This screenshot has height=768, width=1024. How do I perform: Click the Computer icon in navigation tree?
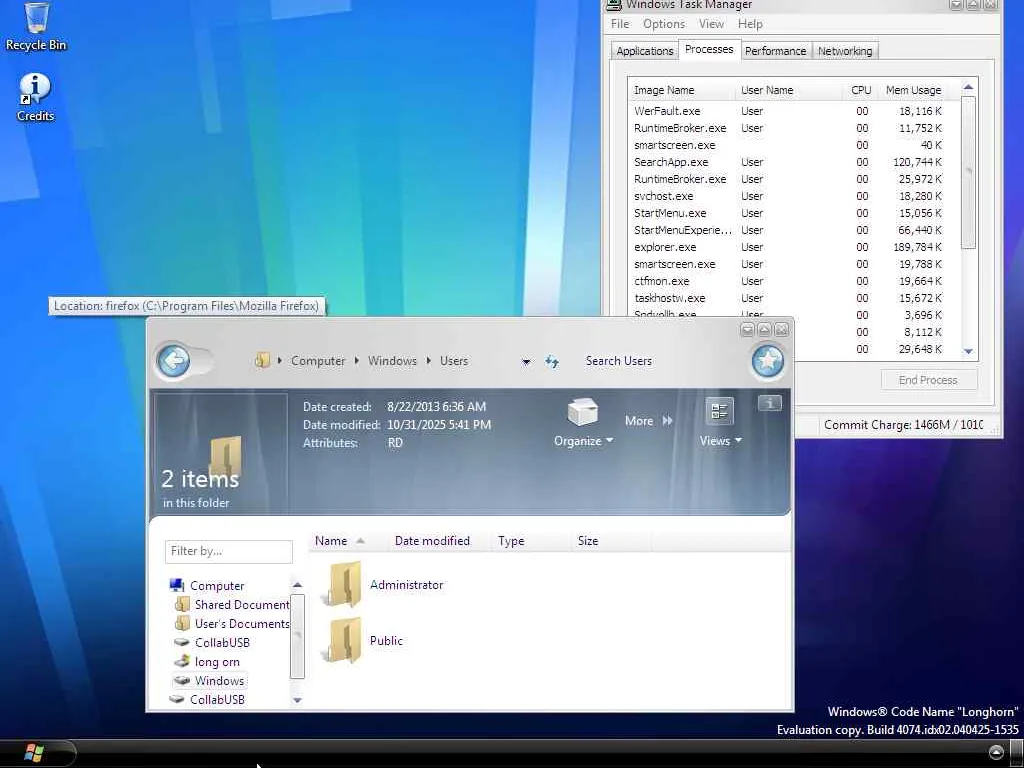pos(176,585)
